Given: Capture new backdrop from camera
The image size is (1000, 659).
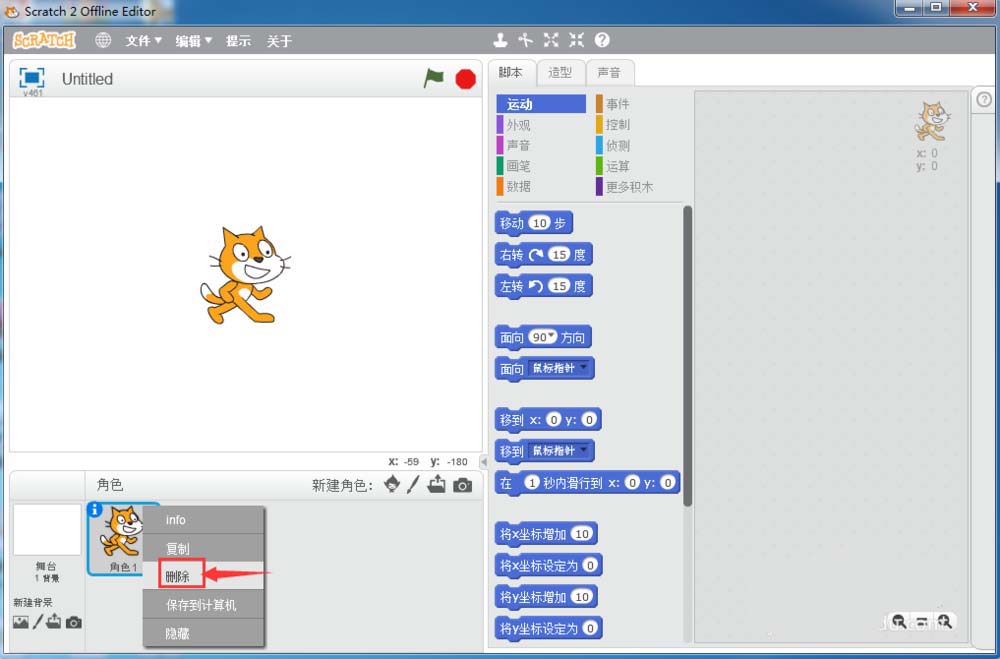Looking at the screenshot, I should (x=74, y=622).
